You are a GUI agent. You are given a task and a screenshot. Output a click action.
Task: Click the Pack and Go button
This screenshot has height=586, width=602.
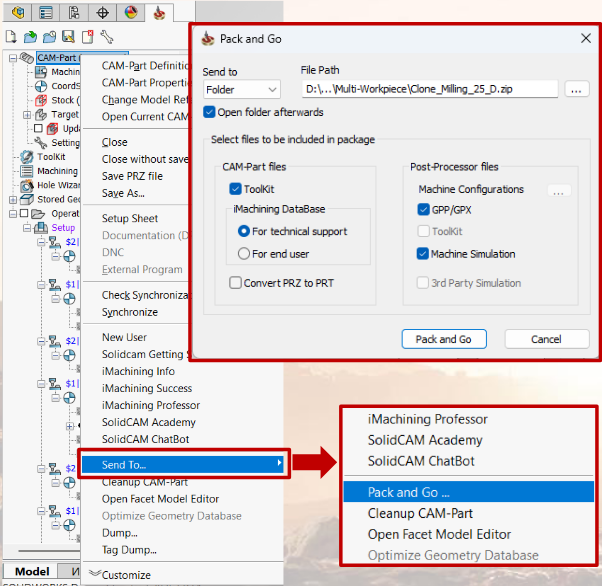[444, 339]
